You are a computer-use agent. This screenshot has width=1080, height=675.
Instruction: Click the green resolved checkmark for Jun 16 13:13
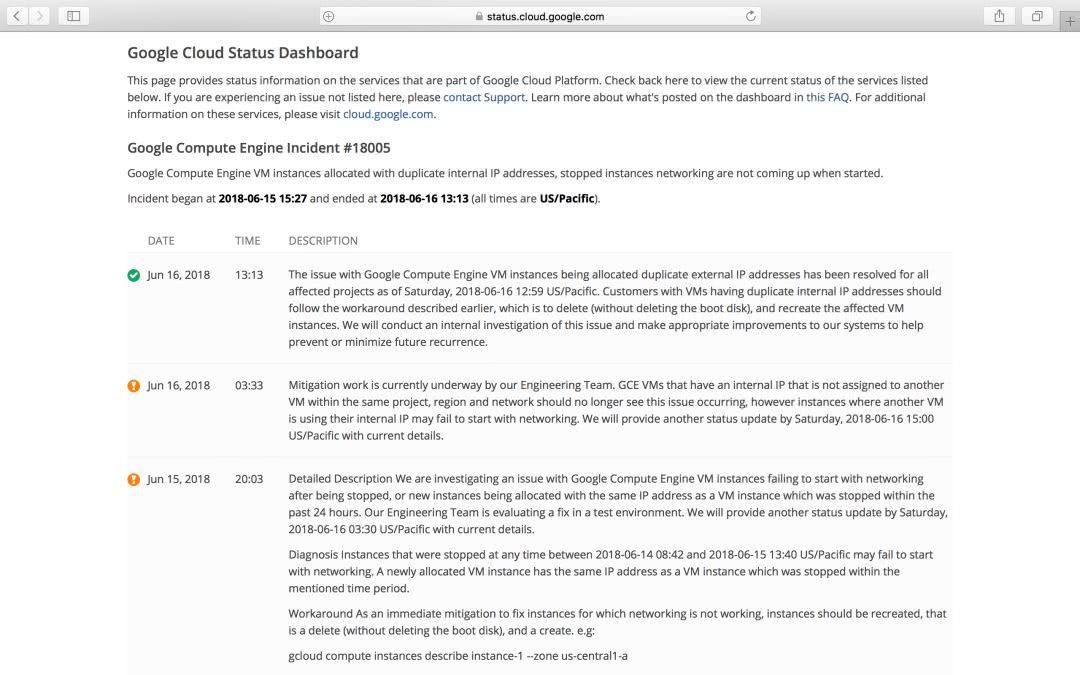134,276
